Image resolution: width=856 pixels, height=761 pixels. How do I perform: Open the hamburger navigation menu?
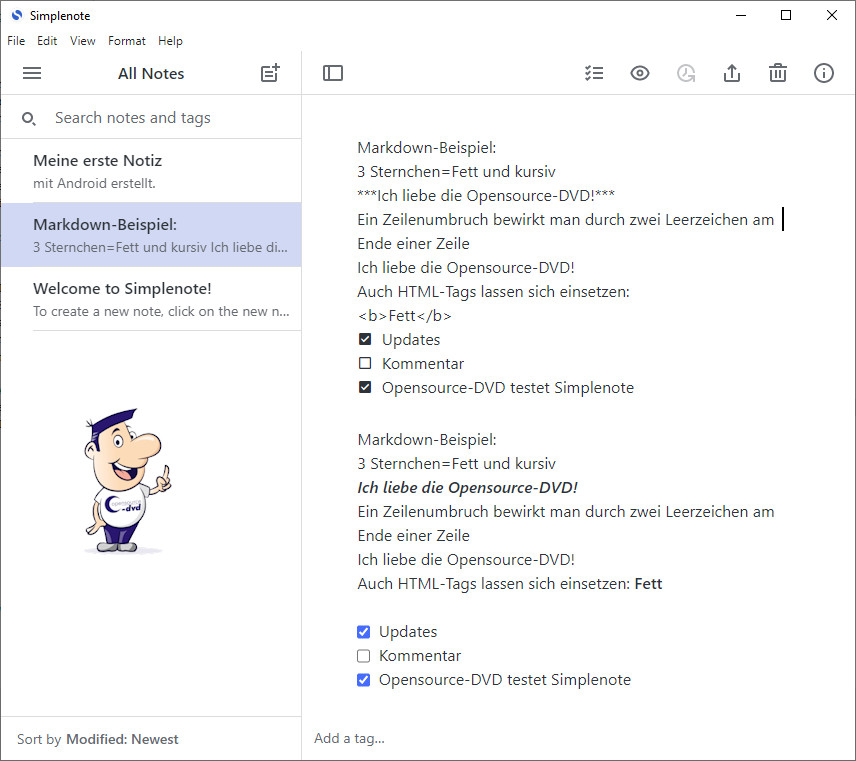pyautogui.click(x=32, y=73)
